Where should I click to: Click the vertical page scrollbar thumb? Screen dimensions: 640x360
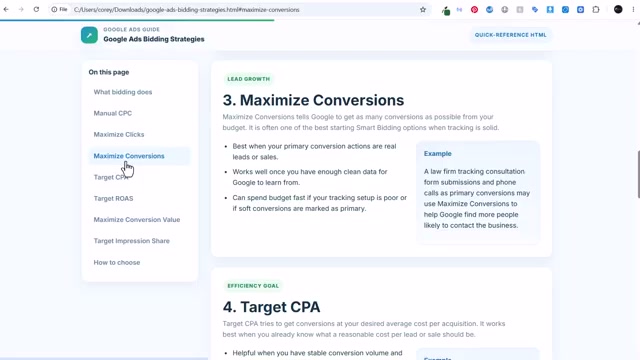[x=638, y=174]
